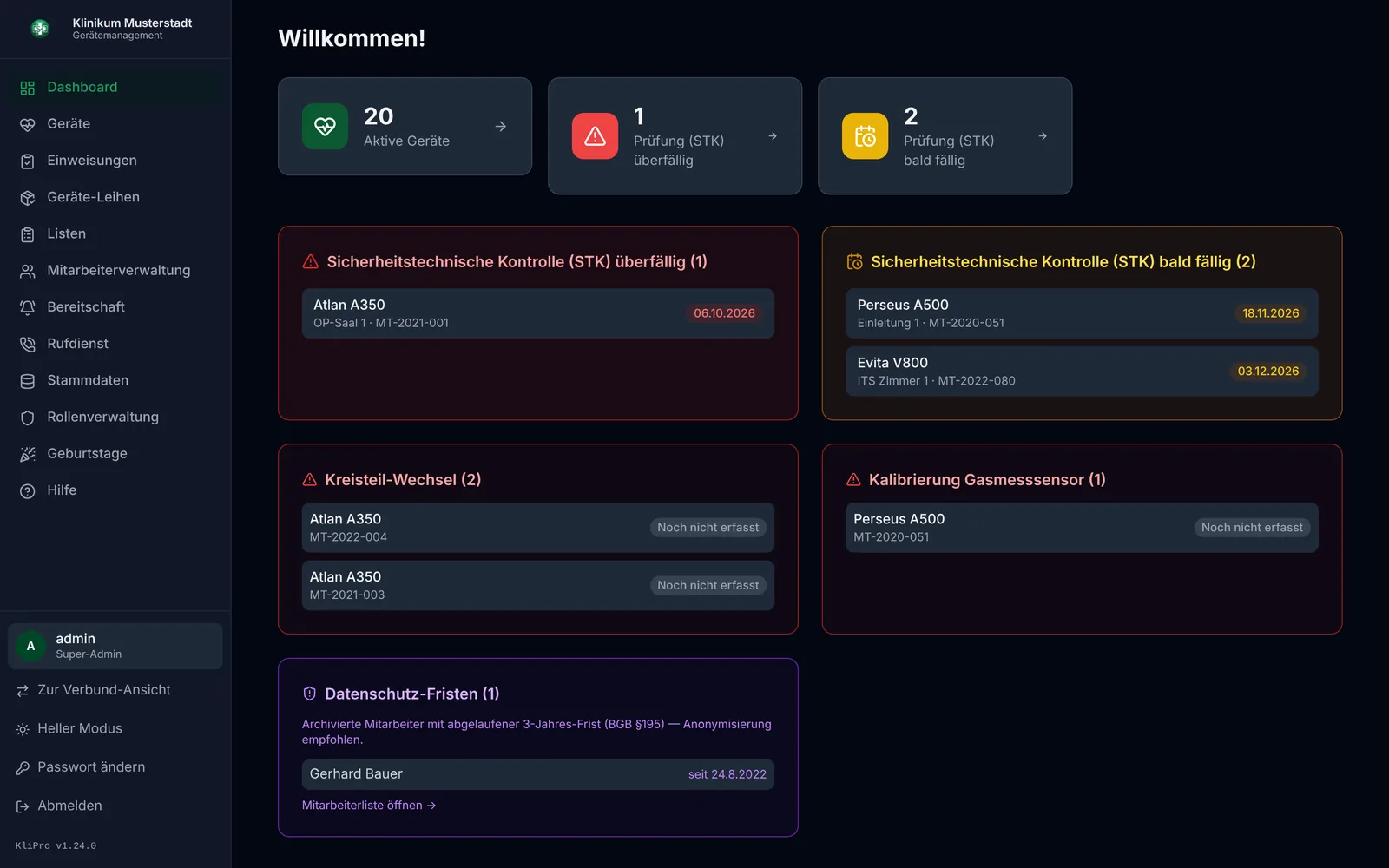Click the Klinikum Musterstadt logo icon
The image size is (1389, 868).
(x=40, y=29)
